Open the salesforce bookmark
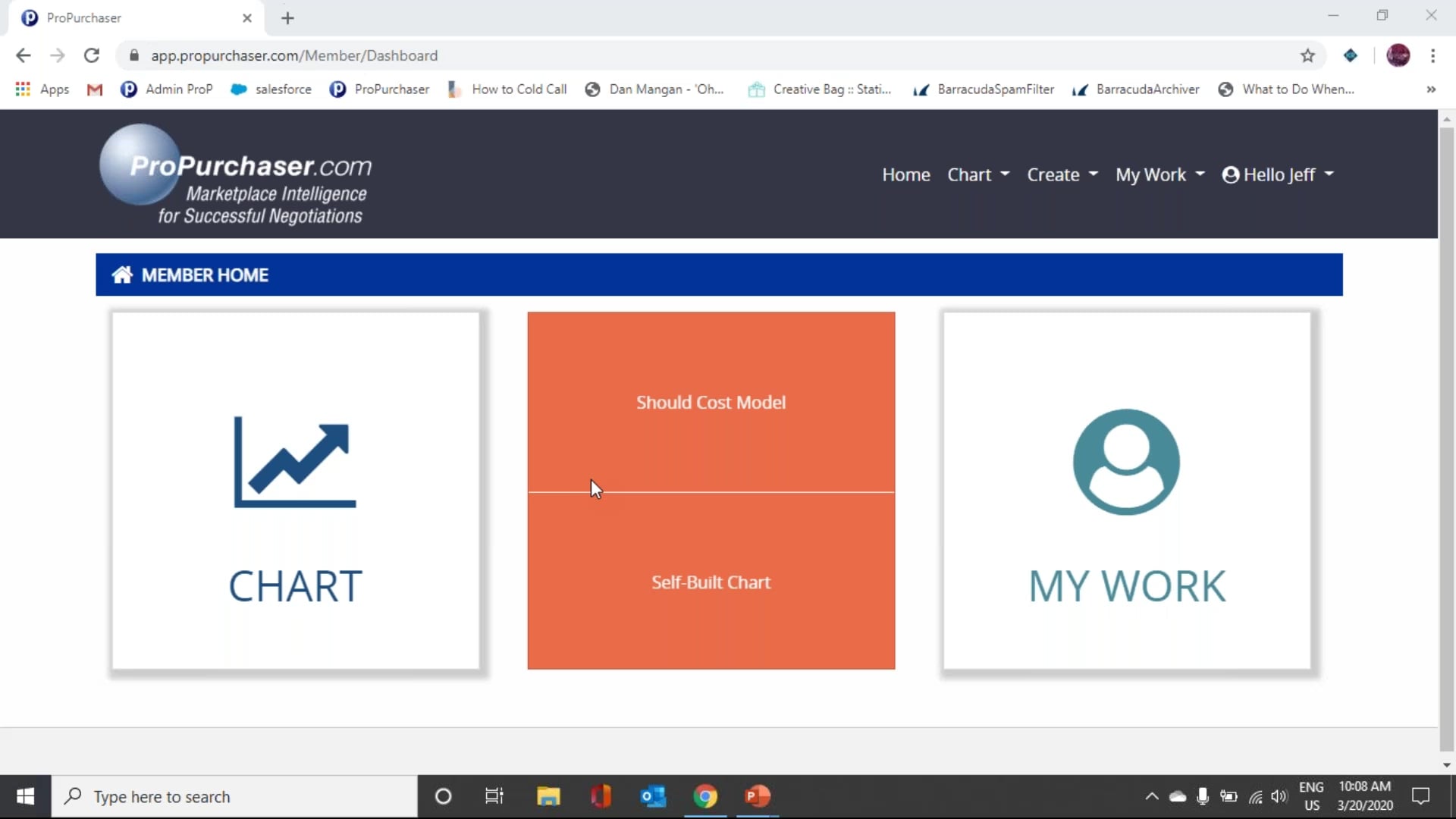The image size is (1456, 819). (x=271, y=89)
